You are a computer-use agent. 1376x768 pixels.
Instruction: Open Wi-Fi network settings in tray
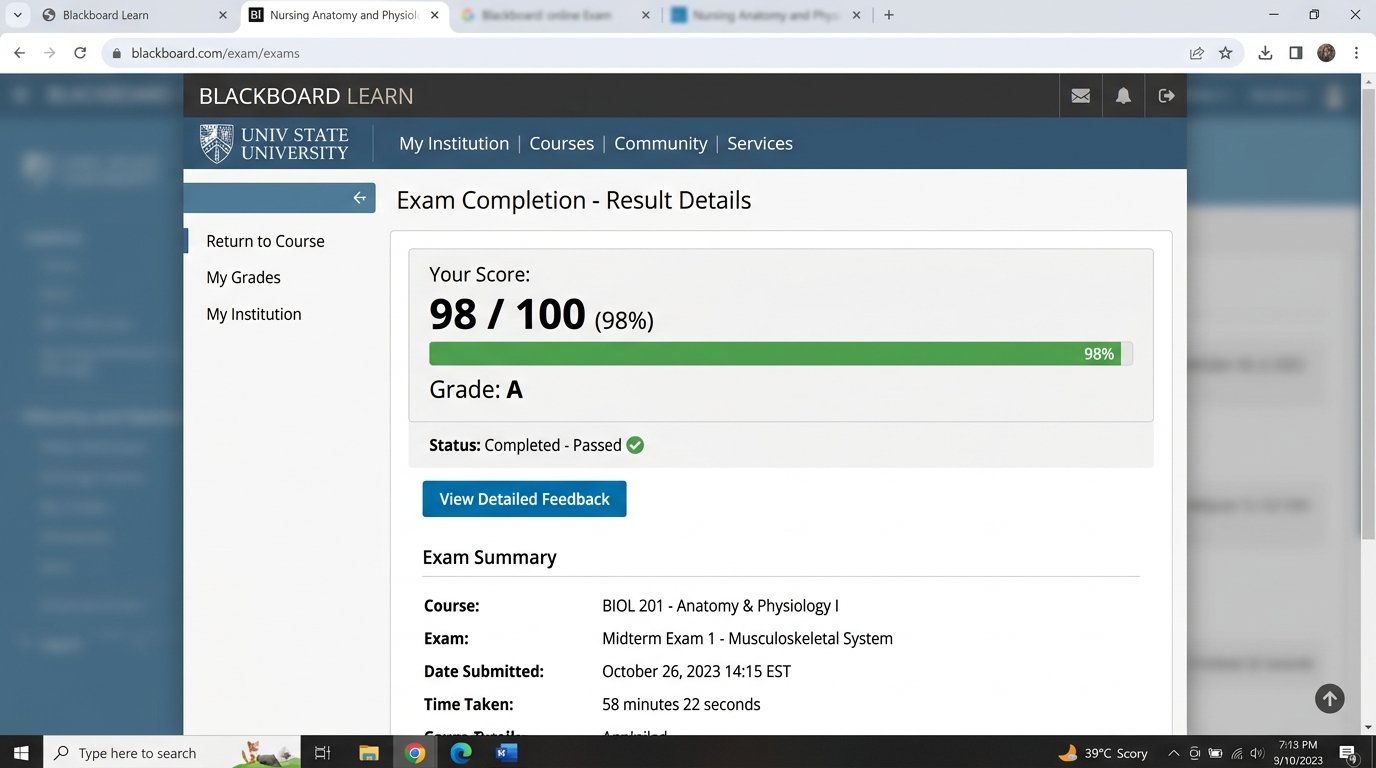(x=1237, y=753)
